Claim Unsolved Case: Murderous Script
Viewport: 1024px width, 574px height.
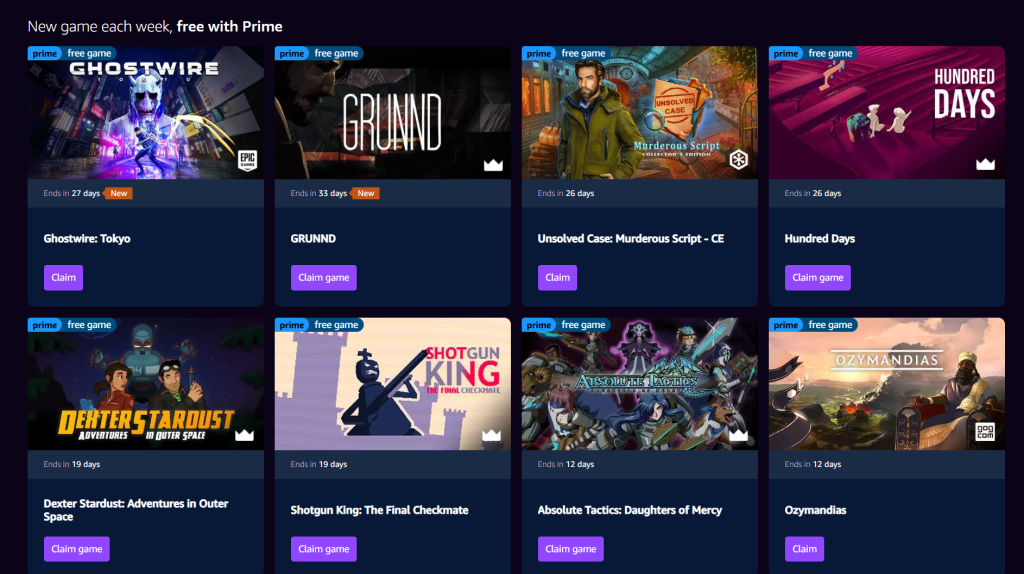[557, 278]
